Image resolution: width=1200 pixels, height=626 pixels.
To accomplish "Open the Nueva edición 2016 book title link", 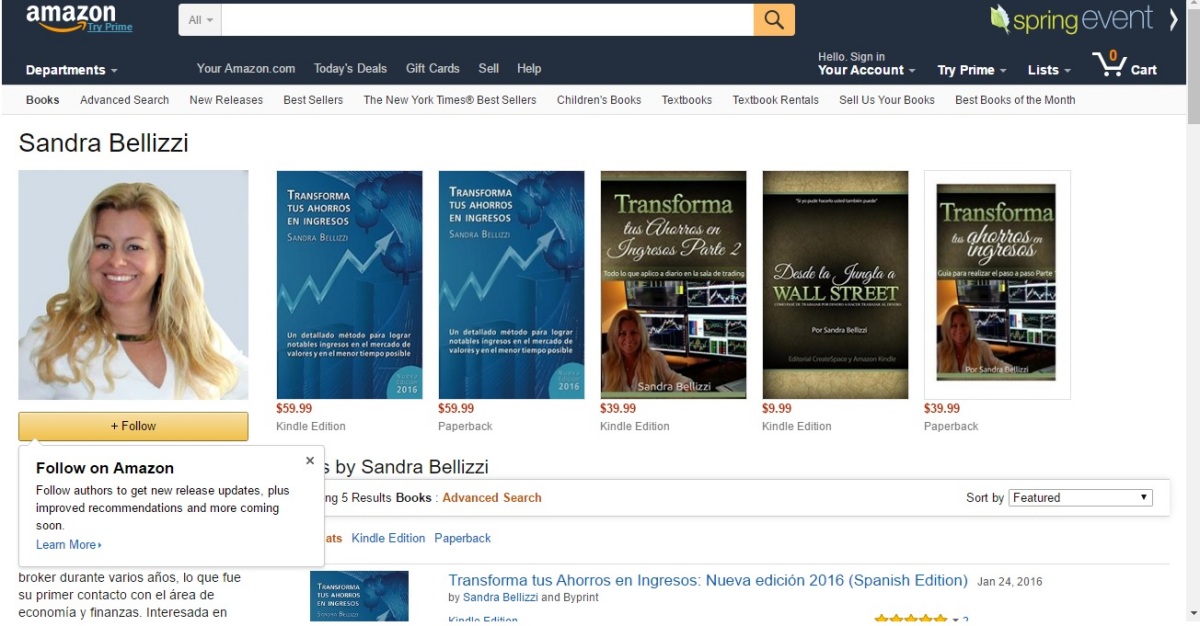I will tap(708, 580).
